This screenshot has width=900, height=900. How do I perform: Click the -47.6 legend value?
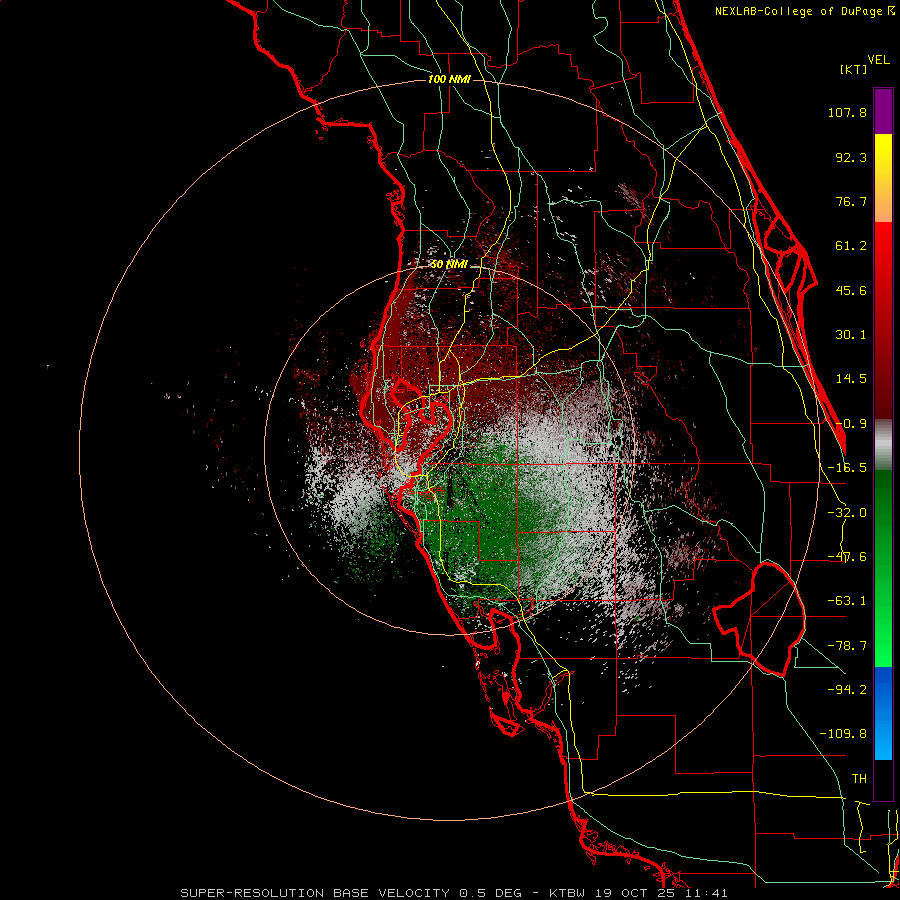[847, 557]
